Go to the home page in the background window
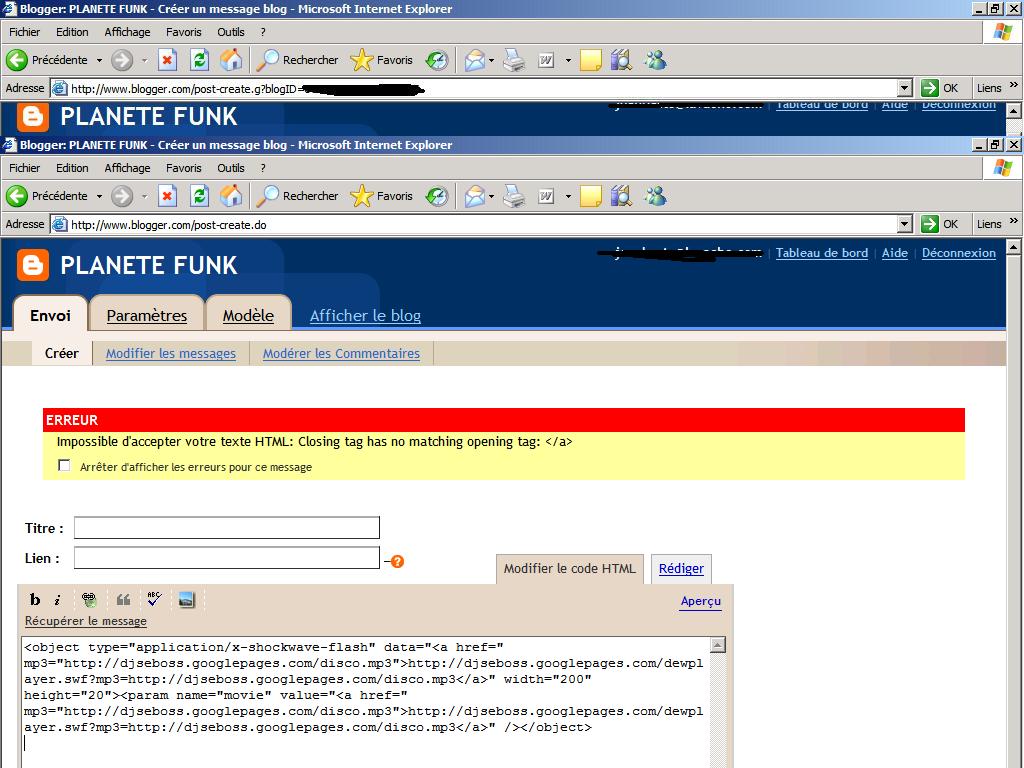This screenshot has height=768, width=1024. click(x=231, y=60)
